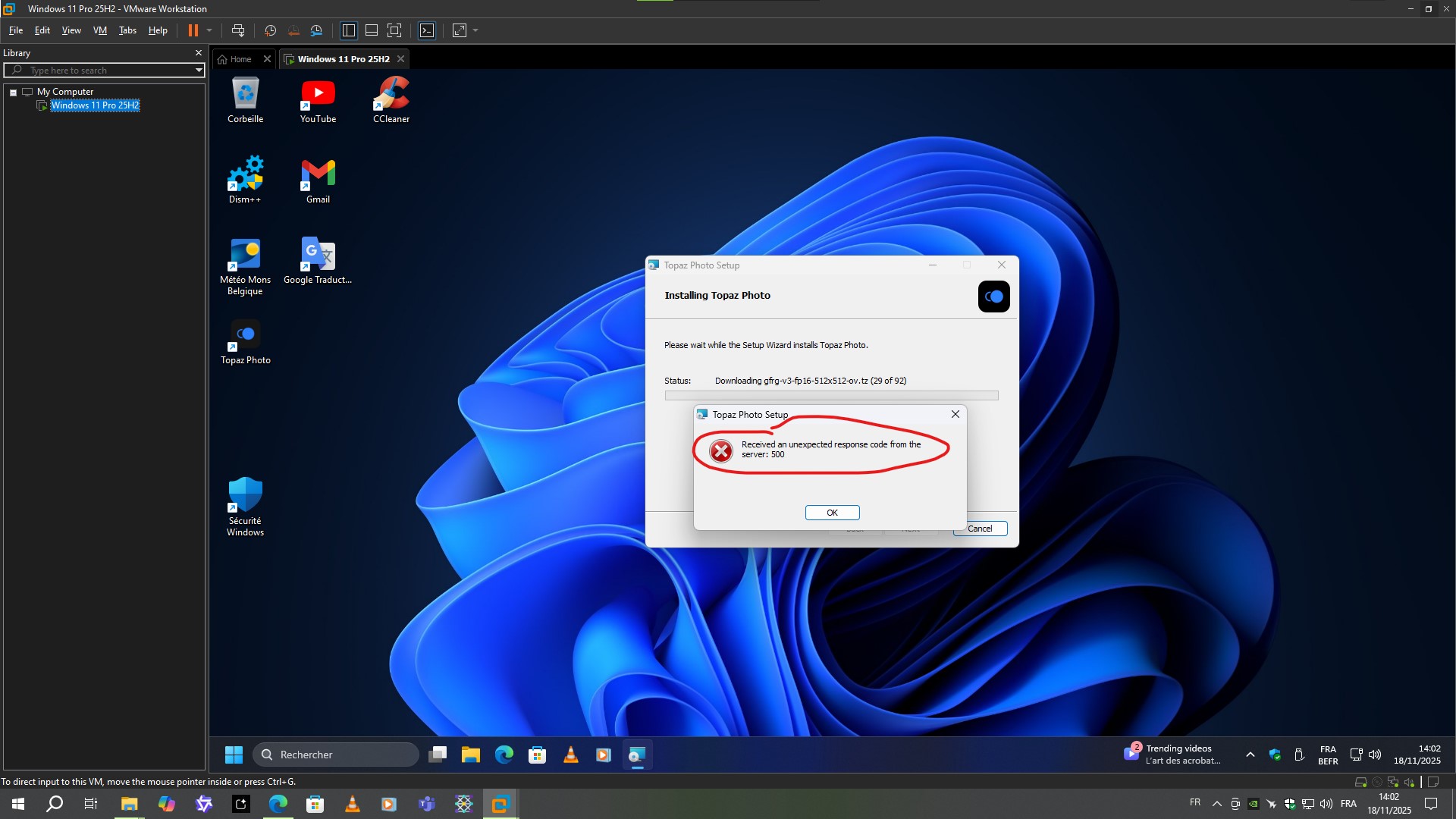This screenshot has width=1456, height=819.
Task: Toggle the stretch guest display button
Action: 460,30
